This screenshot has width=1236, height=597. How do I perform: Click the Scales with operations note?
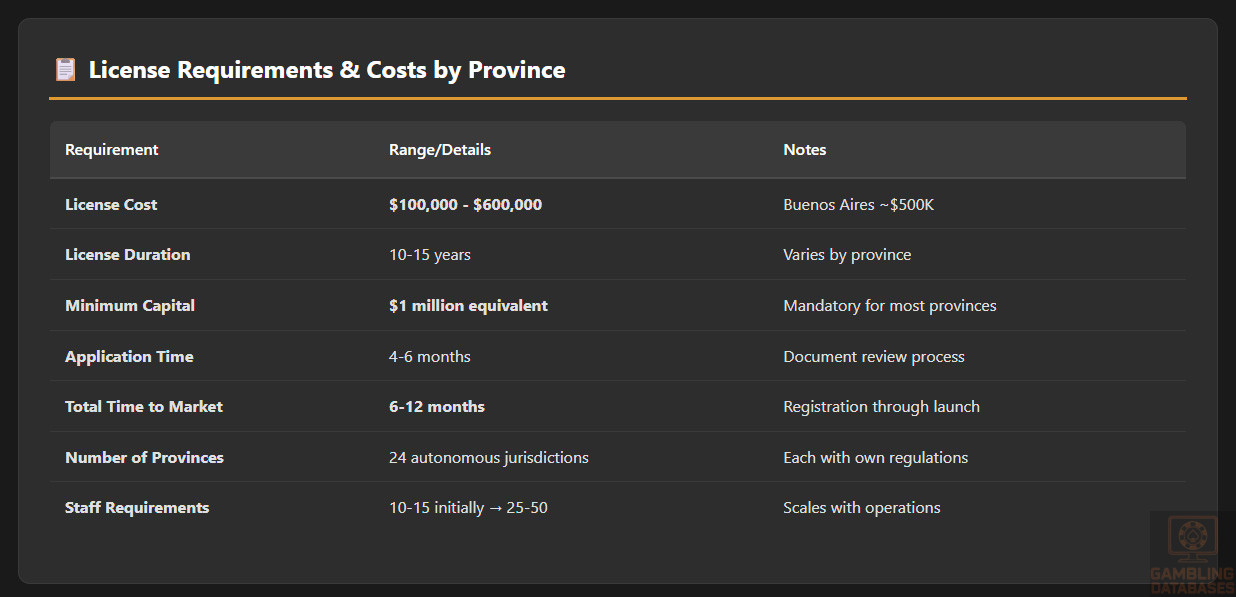tap(862, 508)
